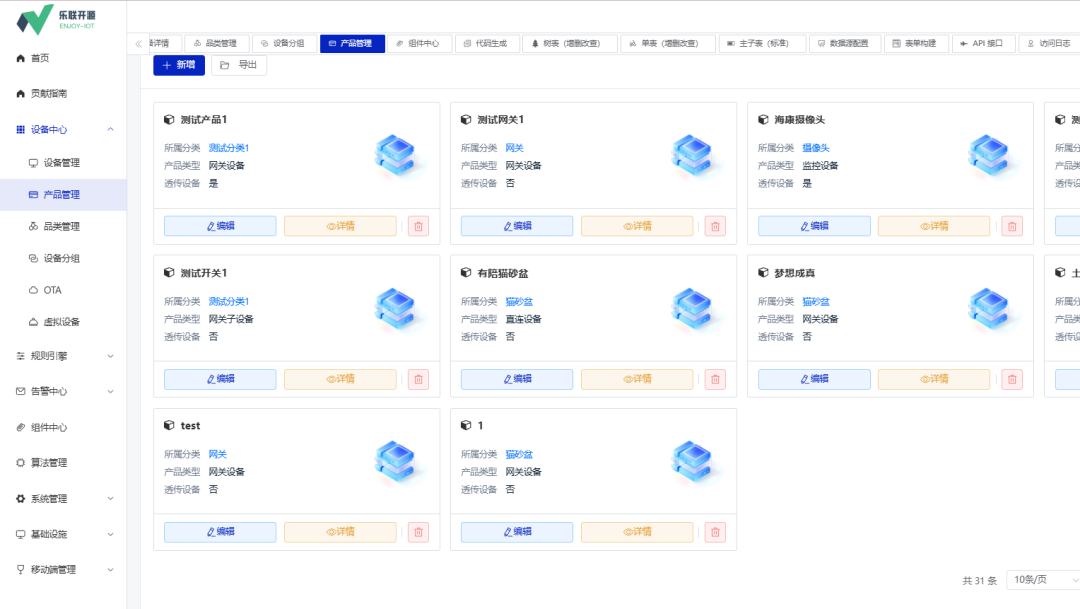Click trash icon on 测试开关1 card

pyautogui.click(x=418, y=379)
